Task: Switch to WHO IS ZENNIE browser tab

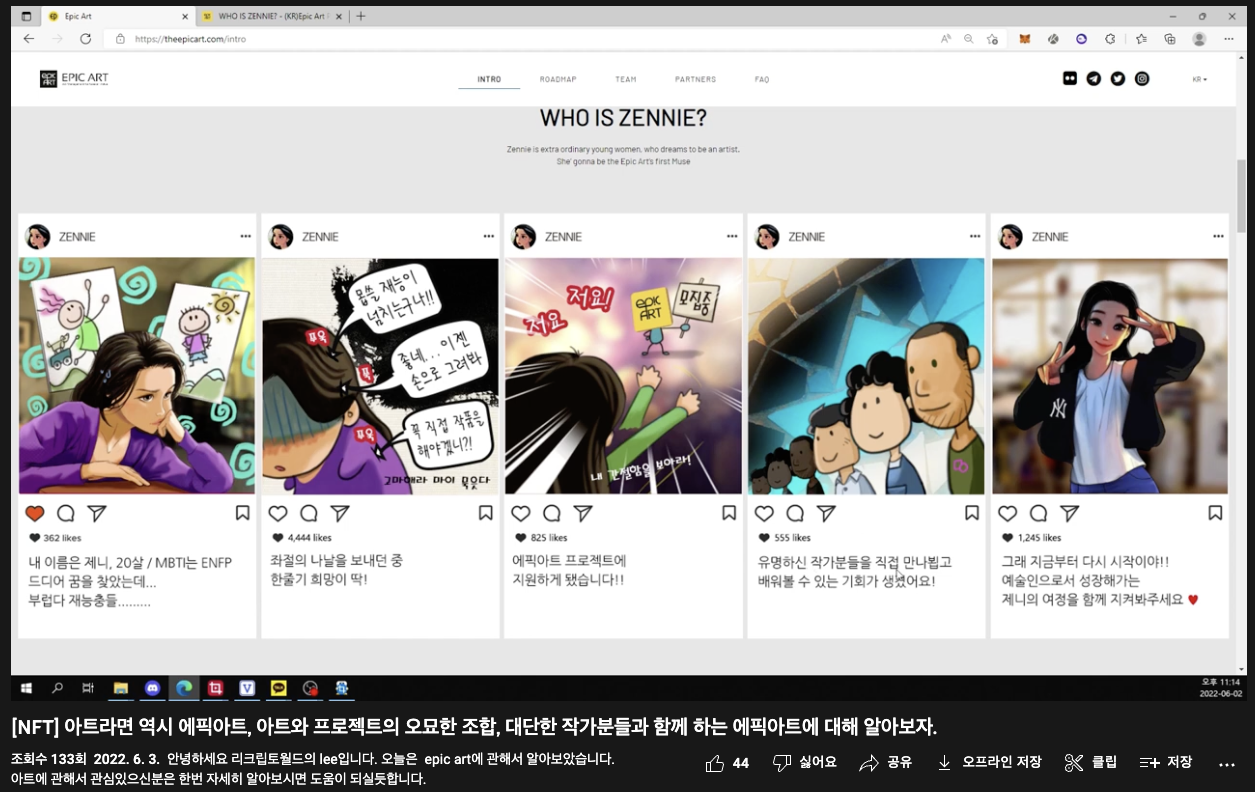Action: pyautogui.click(x=270, y=16)
